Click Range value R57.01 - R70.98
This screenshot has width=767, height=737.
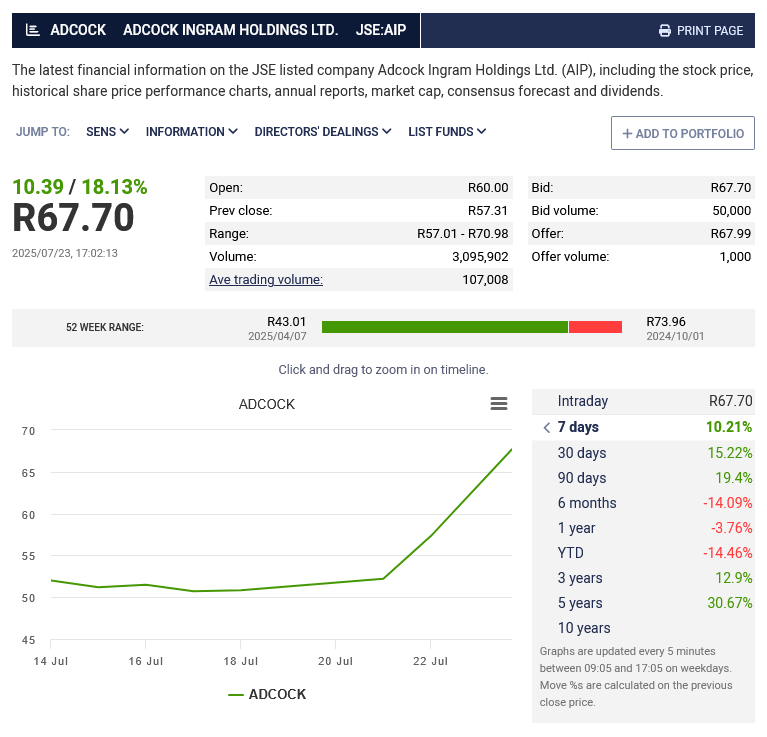click(463, 233)
